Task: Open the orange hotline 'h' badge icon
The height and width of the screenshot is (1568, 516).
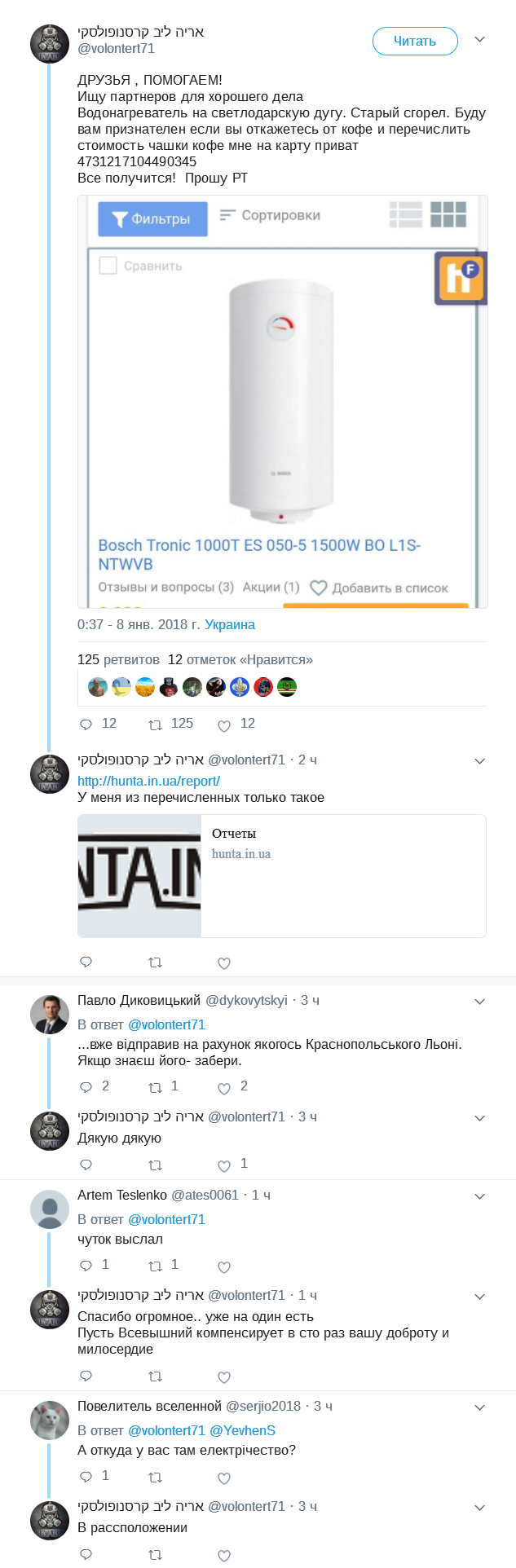Action: [x=461, y=278]
